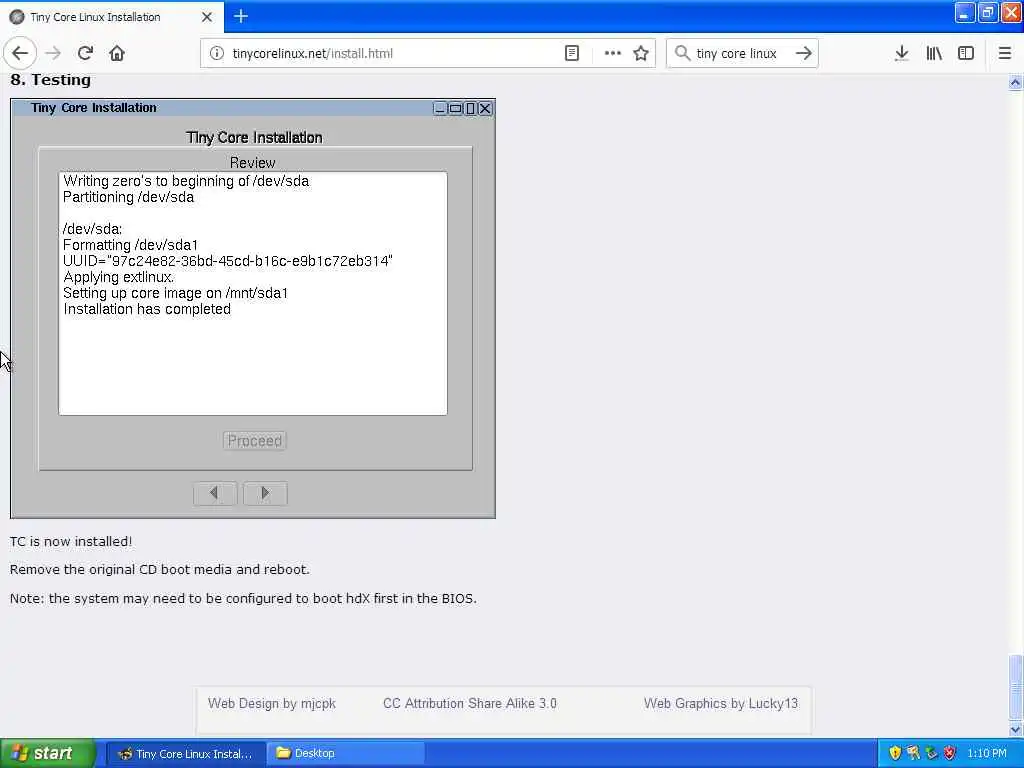This screenshot has height=768, width=1024.
Task: Click the Tiny Core Installation screenshot image
Action: coord(253,308)
